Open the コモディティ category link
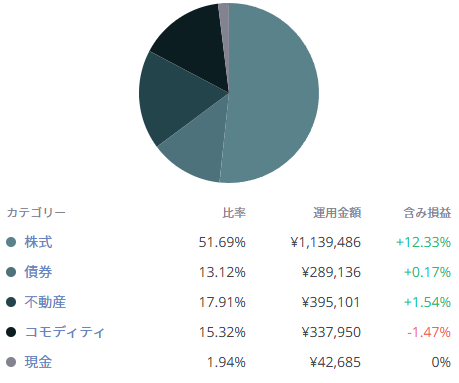The image size is (459, 383). point(65,332)
